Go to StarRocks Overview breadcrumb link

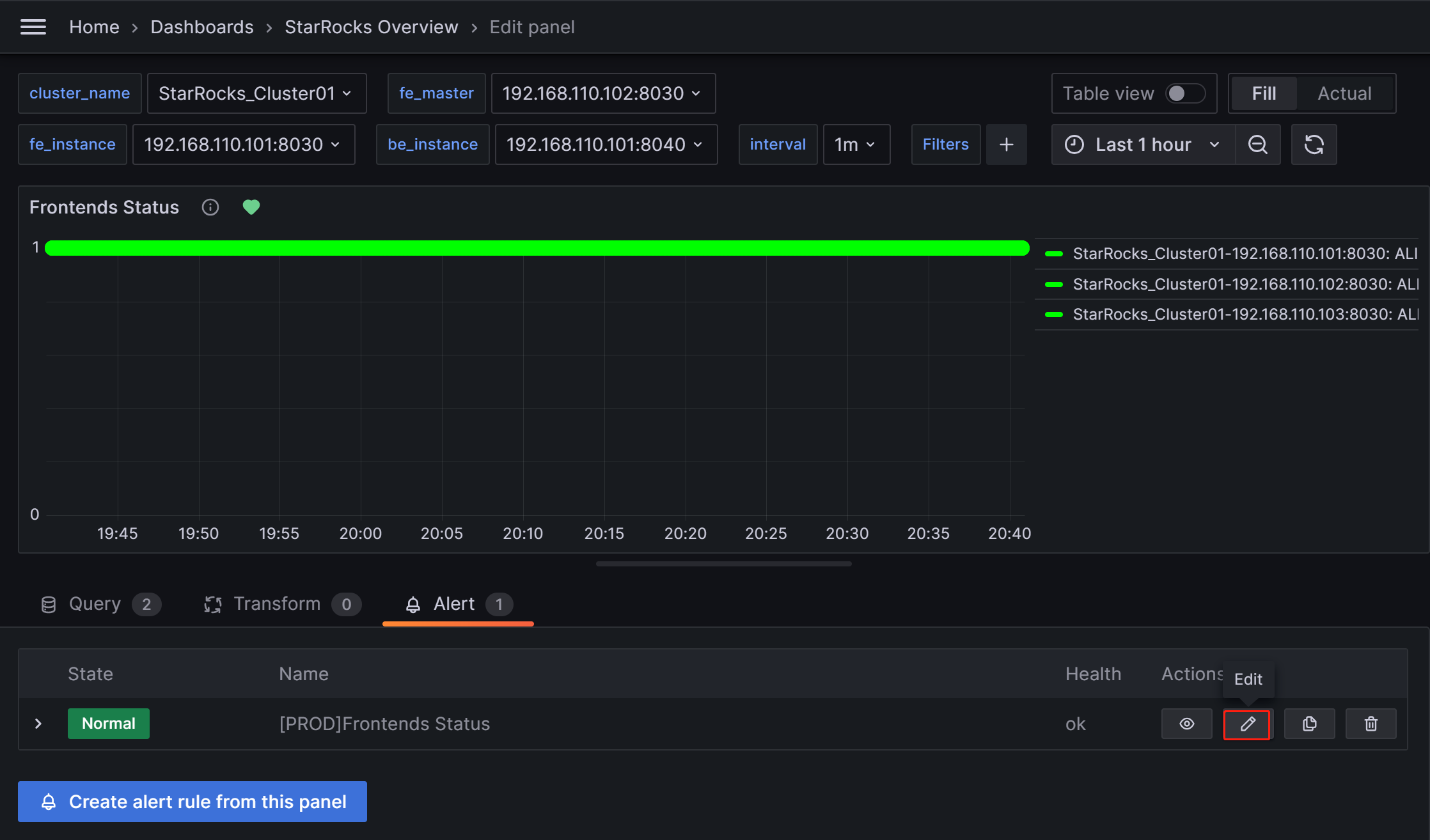coord(371,27)
